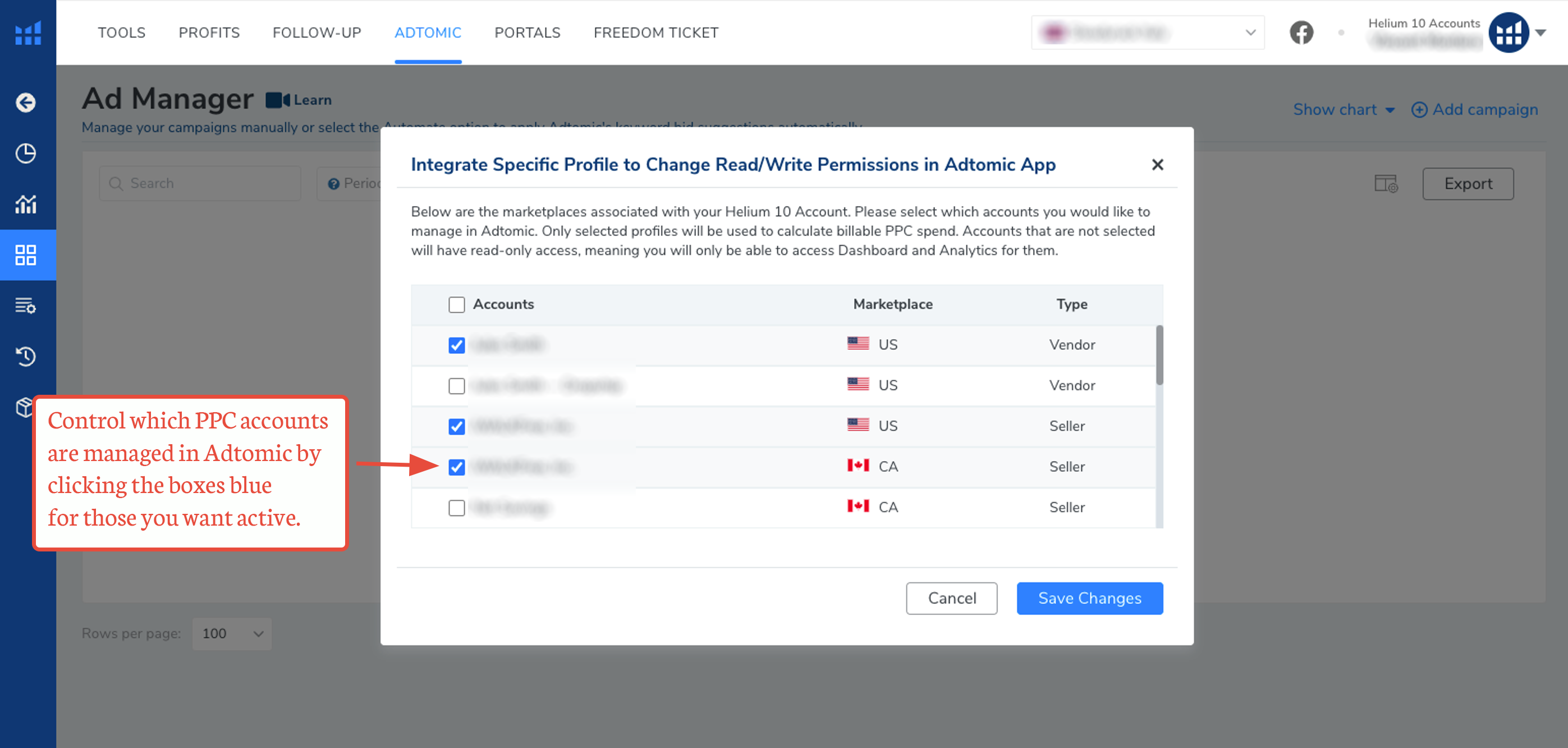This screenshot has width=1568, height=748.
Task: Click the Accounts column header label
Action: (503, 304)
